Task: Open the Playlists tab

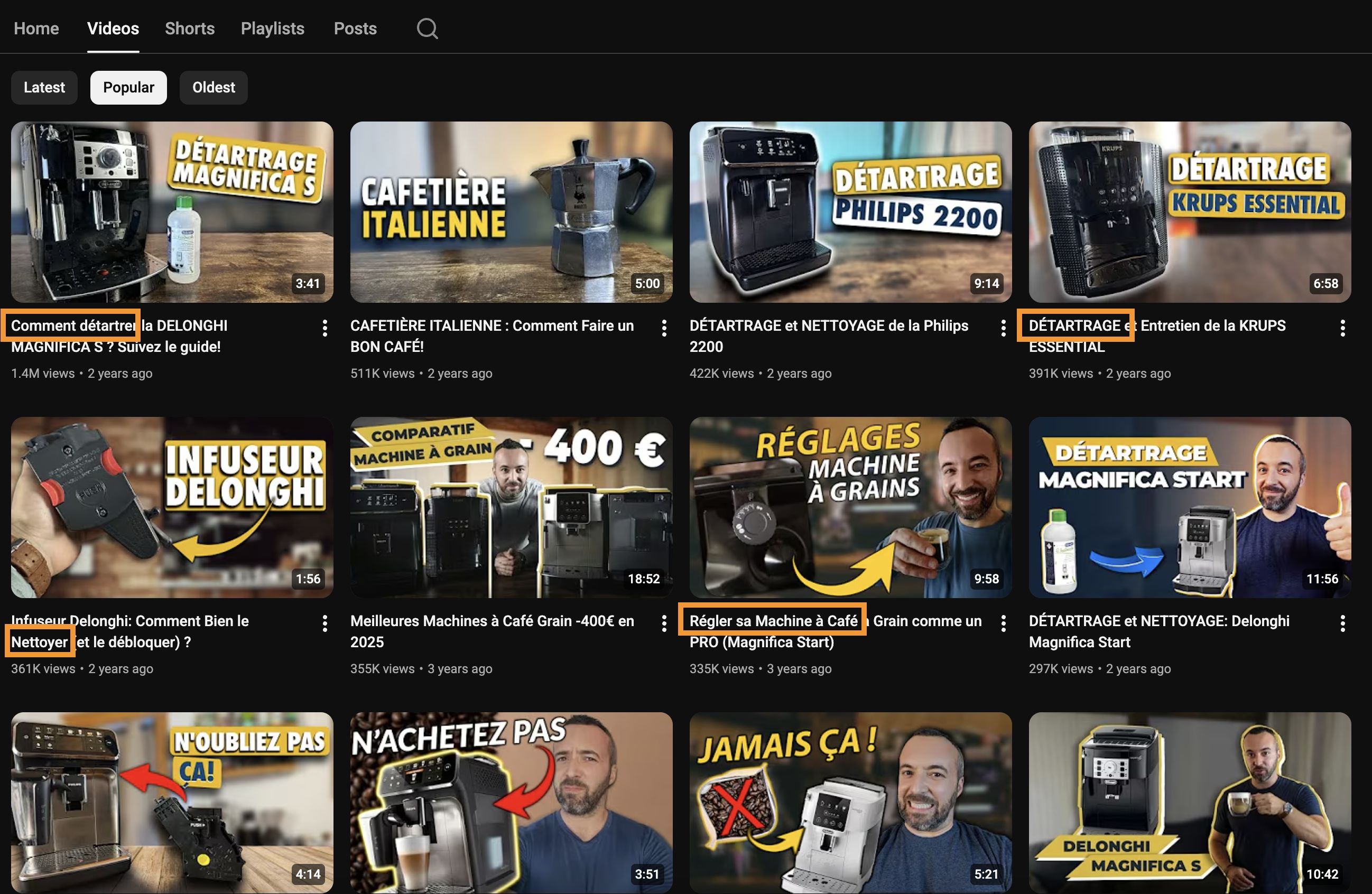Action: (x=272, y=28)
